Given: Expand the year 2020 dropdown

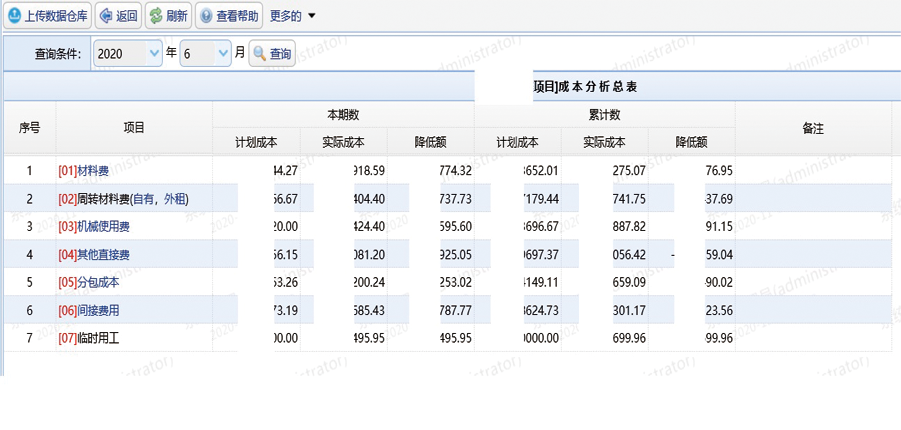Looking at the screenshot, I should (x=154, y=54).
